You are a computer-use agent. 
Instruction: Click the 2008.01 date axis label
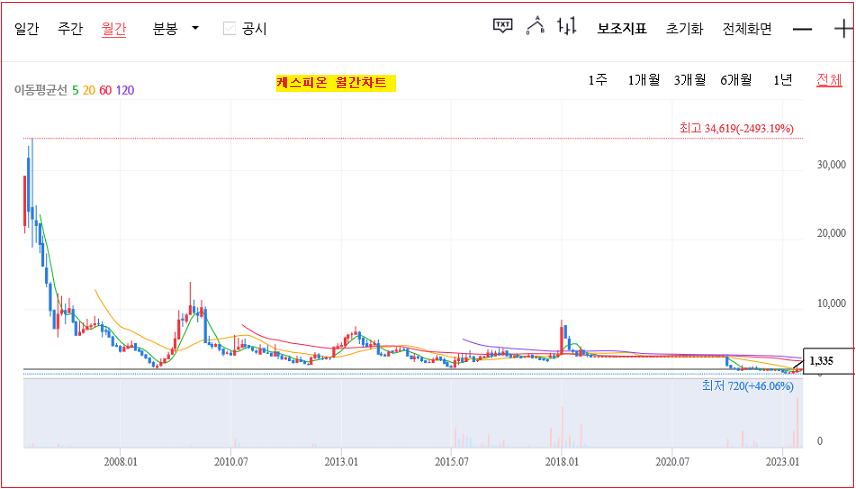[121, 462]
